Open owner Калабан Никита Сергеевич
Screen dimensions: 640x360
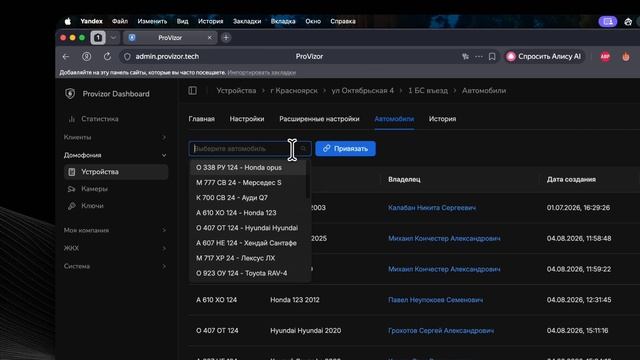432,208
